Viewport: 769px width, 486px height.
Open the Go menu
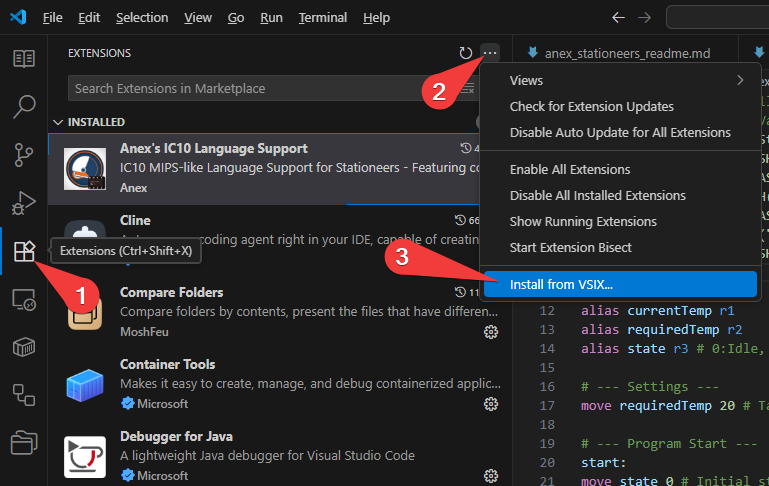236,18
